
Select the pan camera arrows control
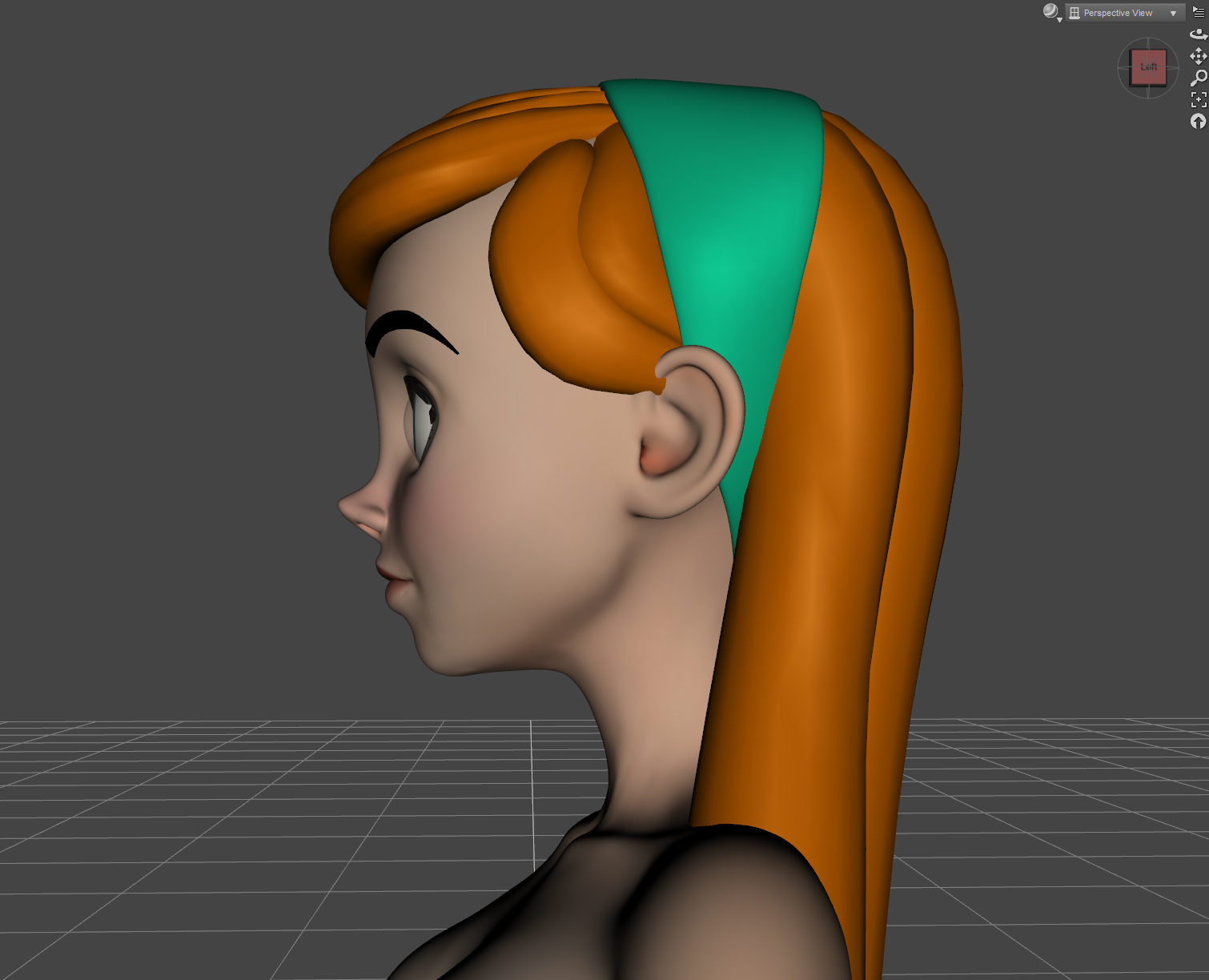click(1199, 56)
